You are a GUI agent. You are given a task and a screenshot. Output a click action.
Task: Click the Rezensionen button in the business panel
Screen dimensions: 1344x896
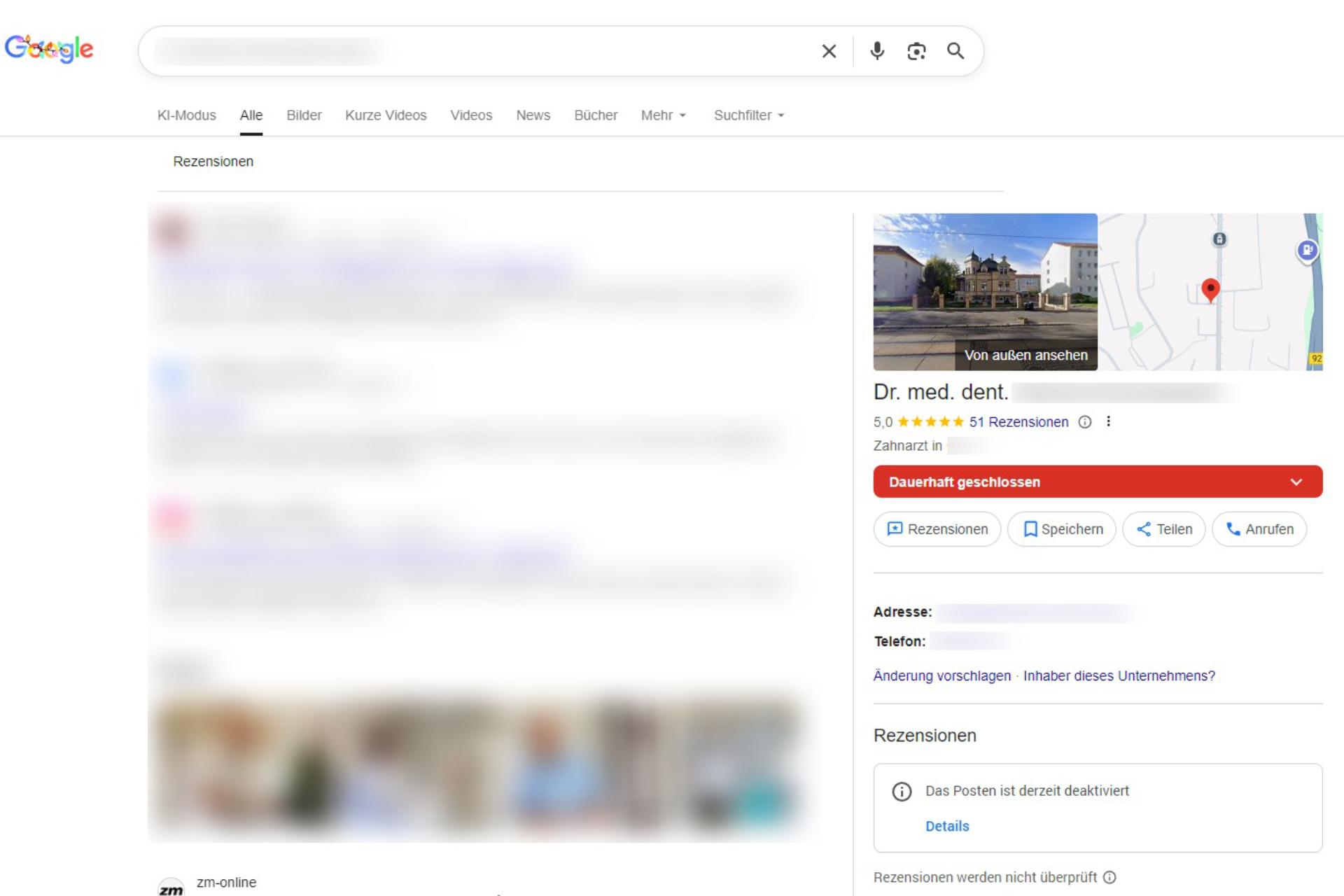(937, 529)
